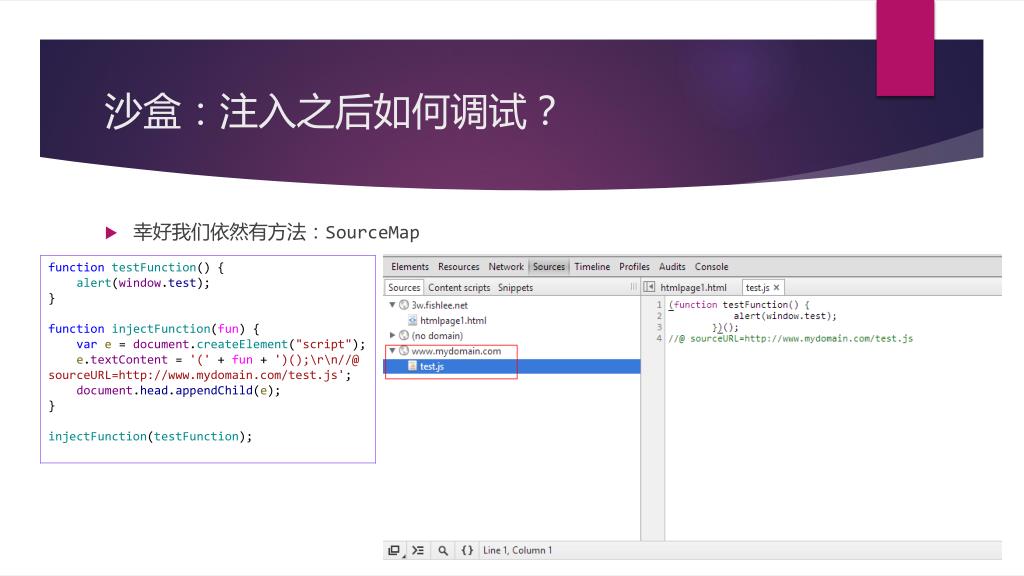
Task: Select the Sources panel tab in top bar
Action: 549,266
